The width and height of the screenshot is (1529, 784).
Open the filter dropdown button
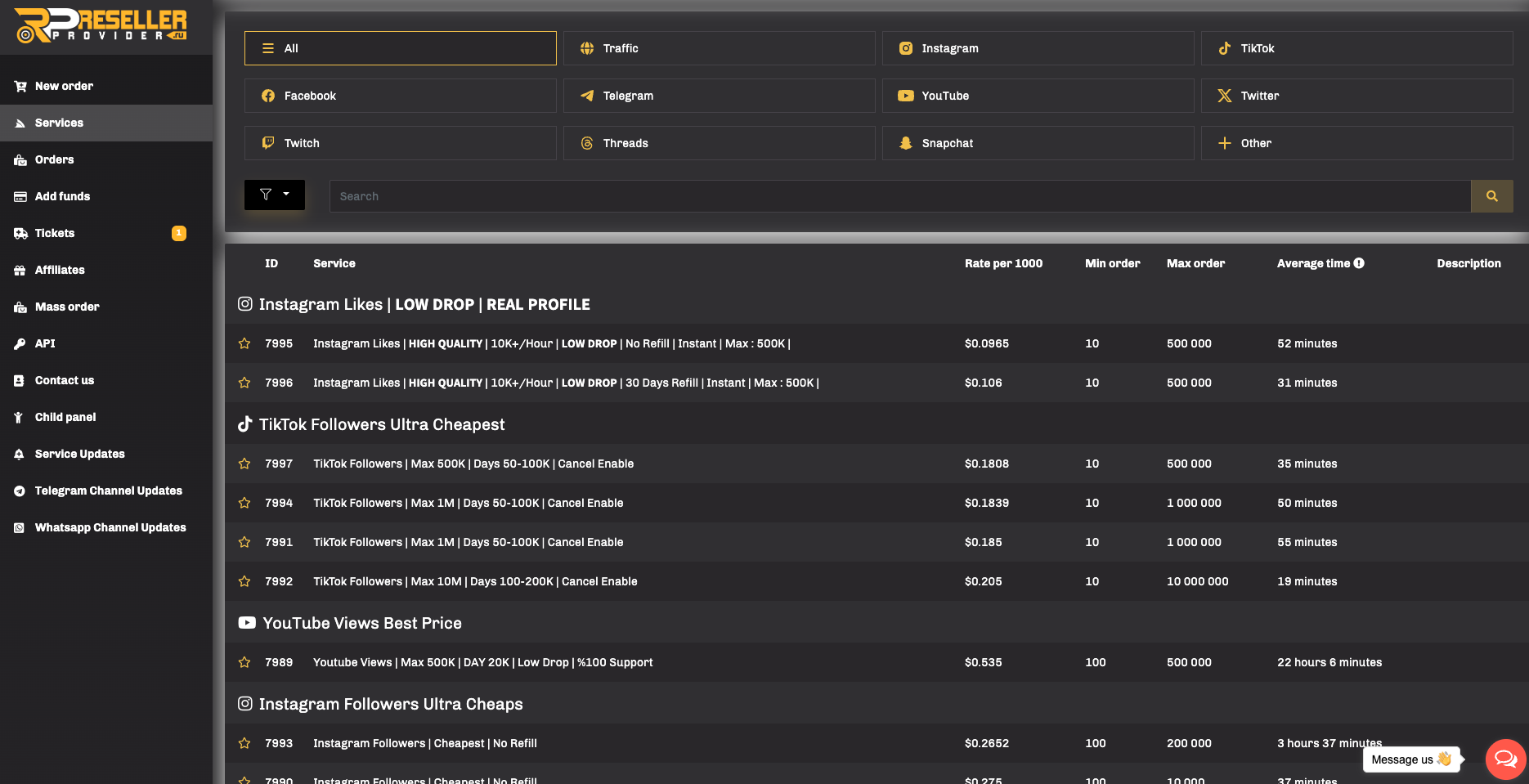[275, 195]
